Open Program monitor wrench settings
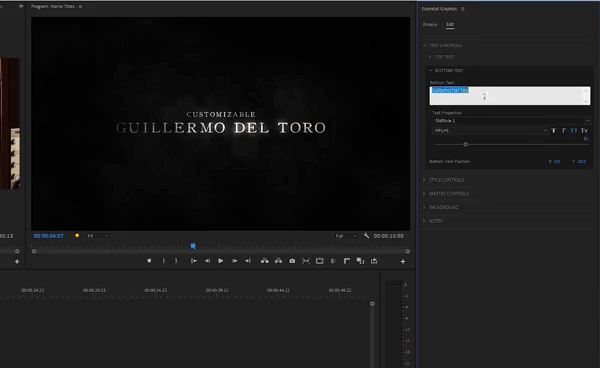Image resolution: width=600 pixels, height=368 pixels. point(367,236)
